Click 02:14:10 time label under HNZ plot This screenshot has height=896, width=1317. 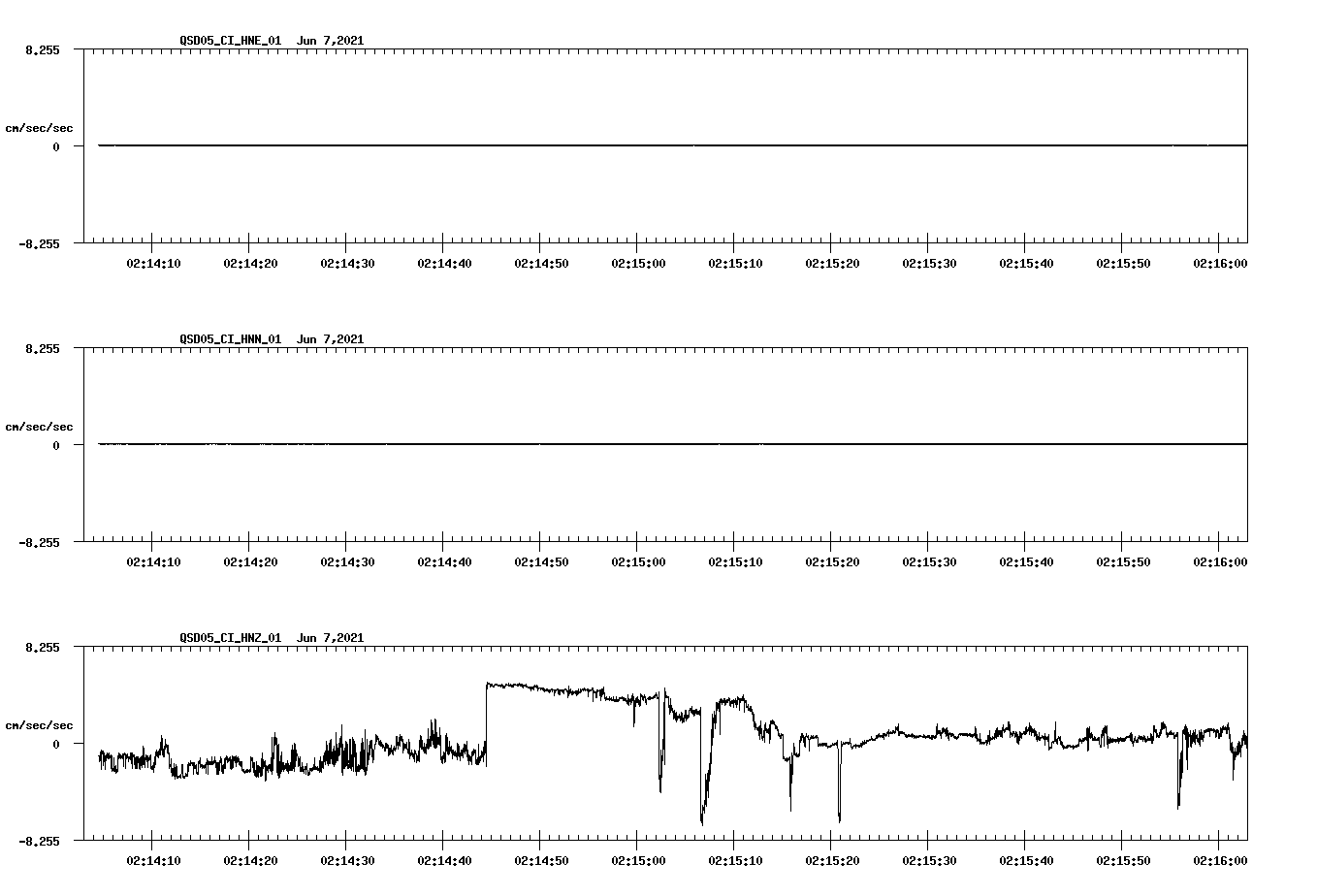(153, 861)
